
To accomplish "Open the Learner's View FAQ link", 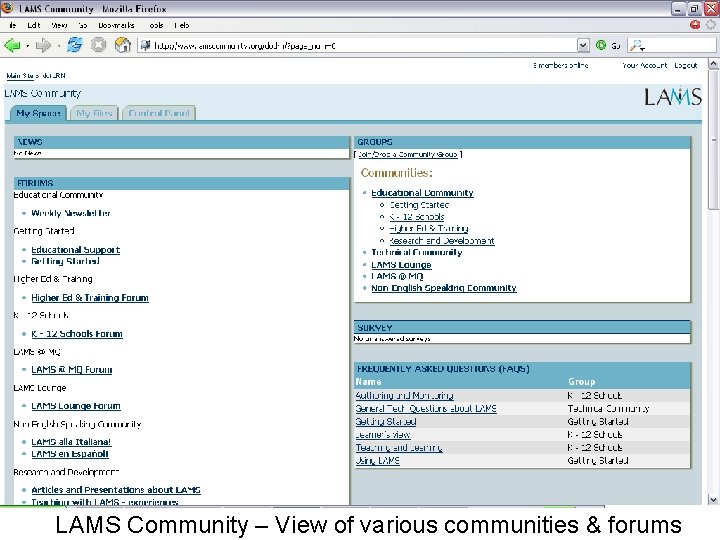I will (383, 434).
